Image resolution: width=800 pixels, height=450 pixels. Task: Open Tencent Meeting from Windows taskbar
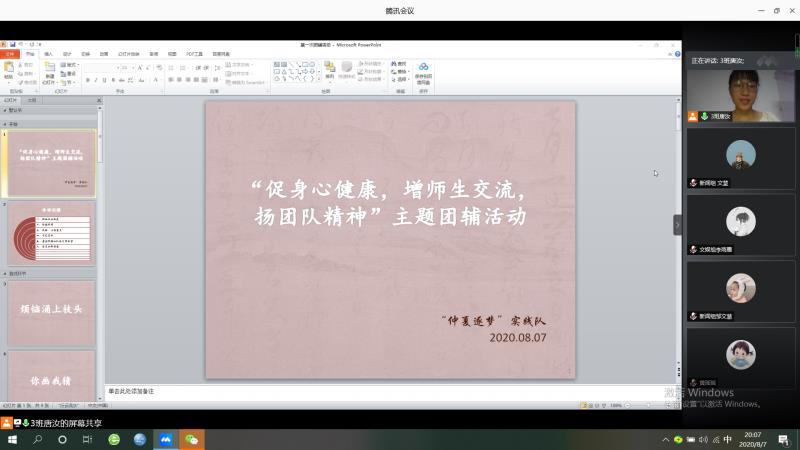pyautogui.click(x=165, y=439)
